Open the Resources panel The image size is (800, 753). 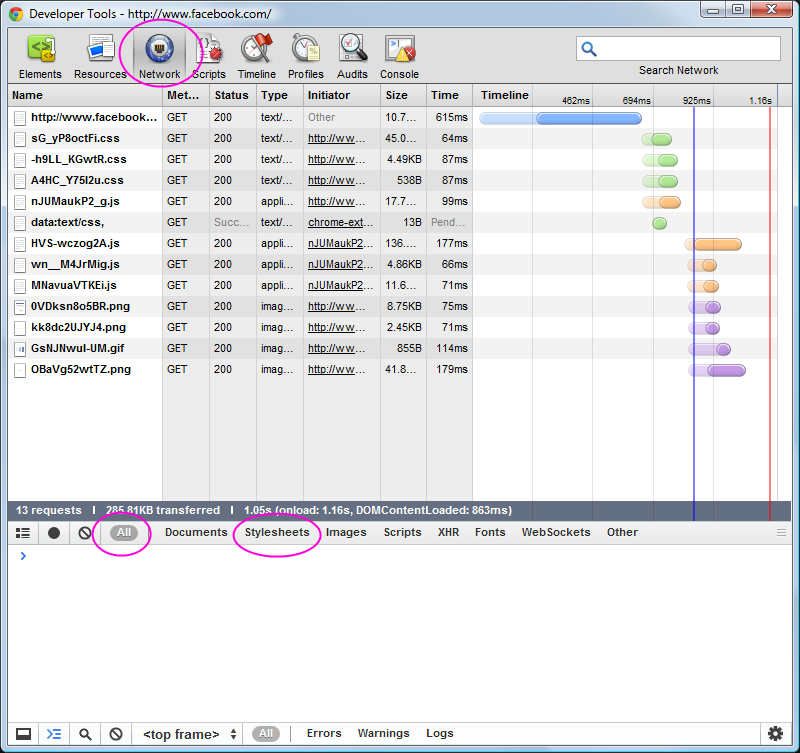pyautogui.click(x=100, y=57)
